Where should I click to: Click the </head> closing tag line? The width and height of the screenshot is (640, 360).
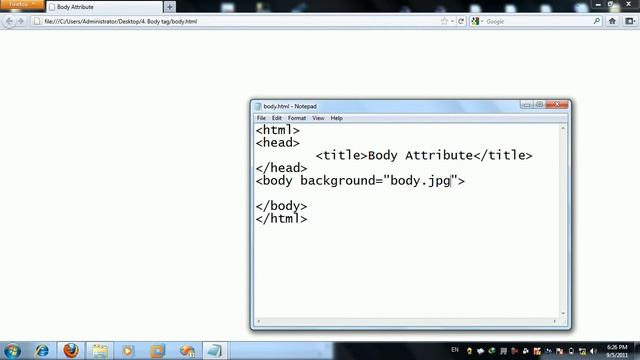click(x=281, y=168)
